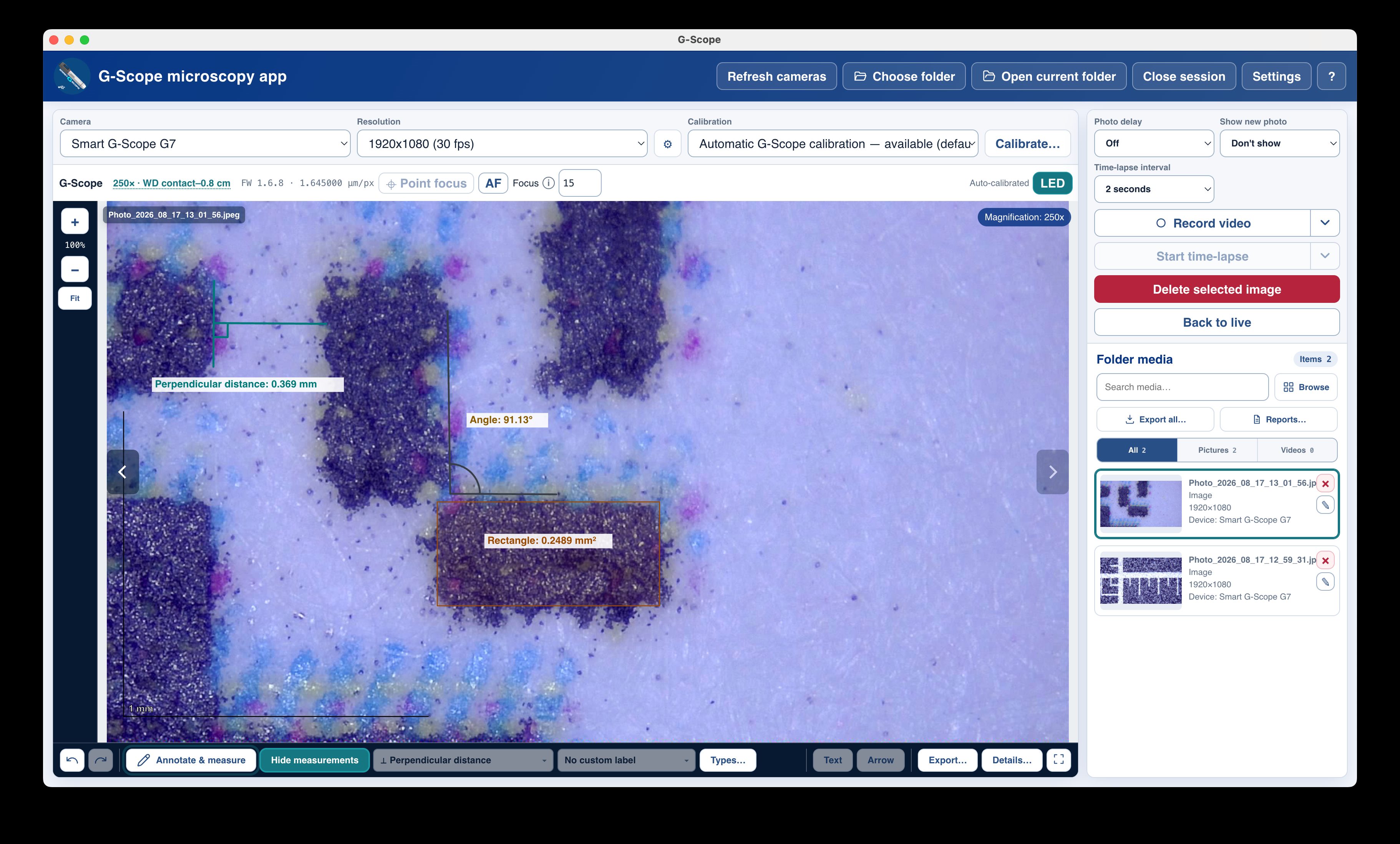Open Perpendicular distance tool dropdown
The height and width of the screenshot is (844, 1400).
[463, 760]
